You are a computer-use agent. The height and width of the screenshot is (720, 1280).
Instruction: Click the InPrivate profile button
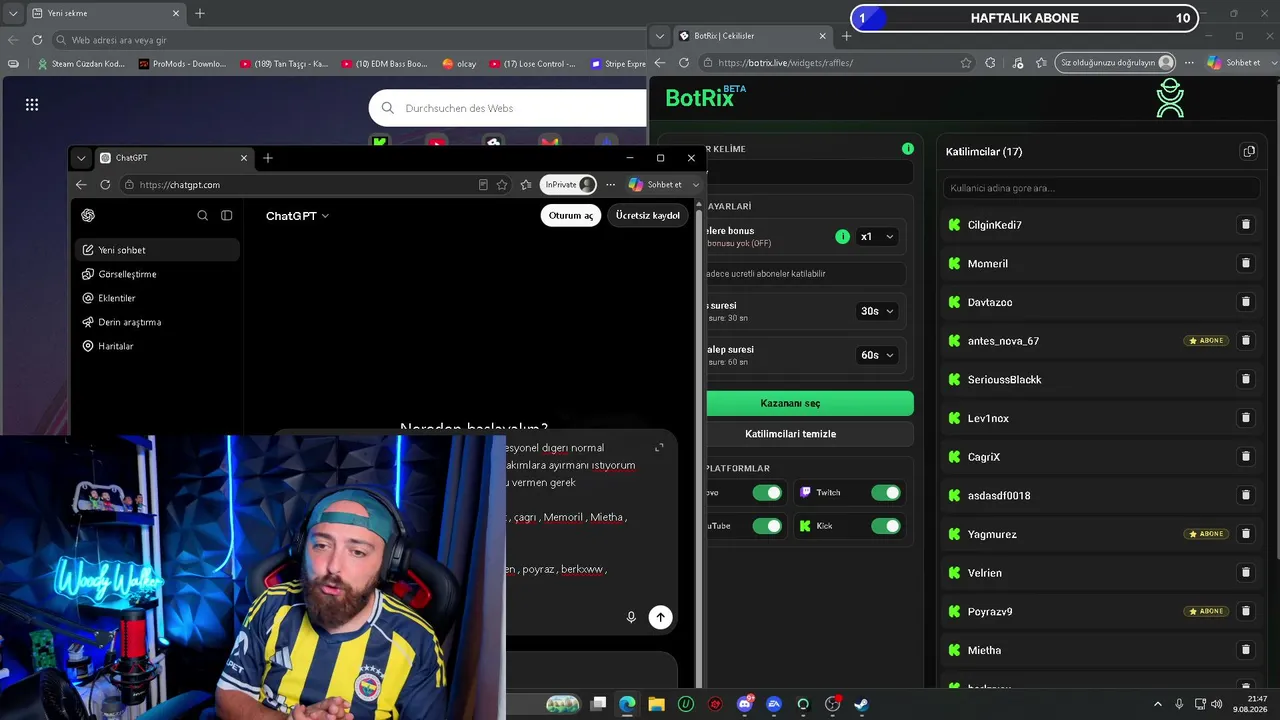[568, 185]
